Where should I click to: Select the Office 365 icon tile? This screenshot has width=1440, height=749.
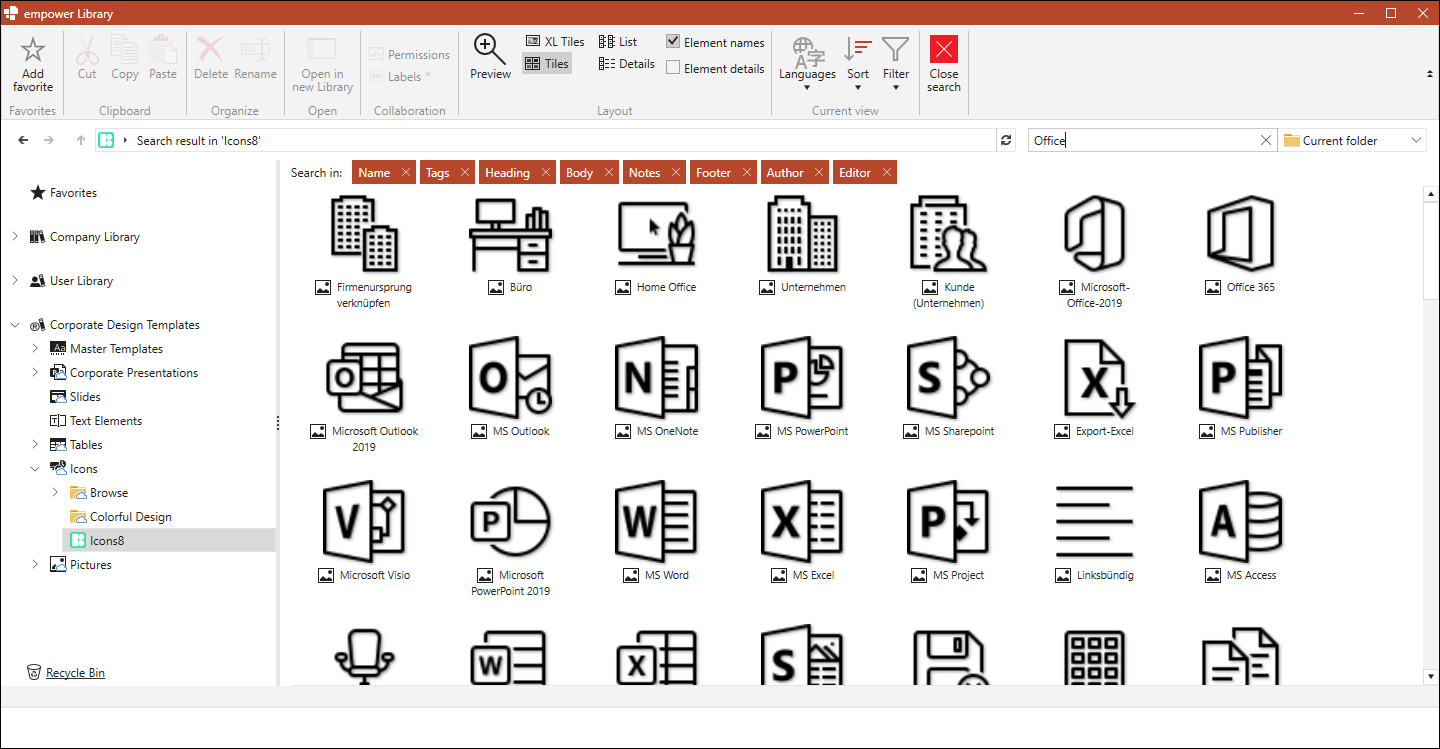coord(1240,244)
